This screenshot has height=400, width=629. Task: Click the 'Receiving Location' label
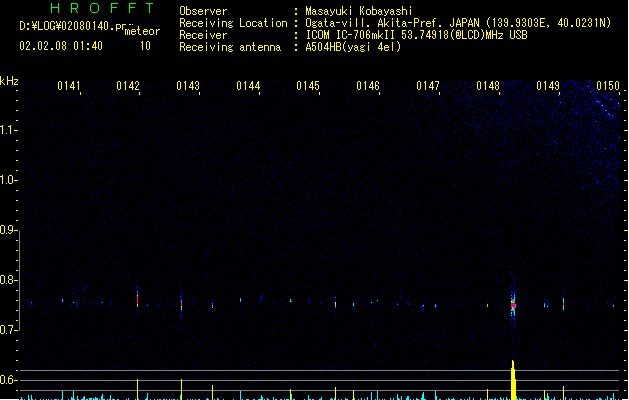pyautogui.click(x=233, y=23)
